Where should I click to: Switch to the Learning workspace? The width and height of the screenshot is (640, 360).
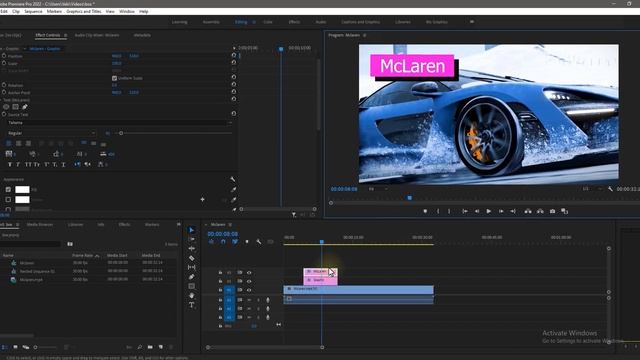pyautogui.click(x=180, y=22)
